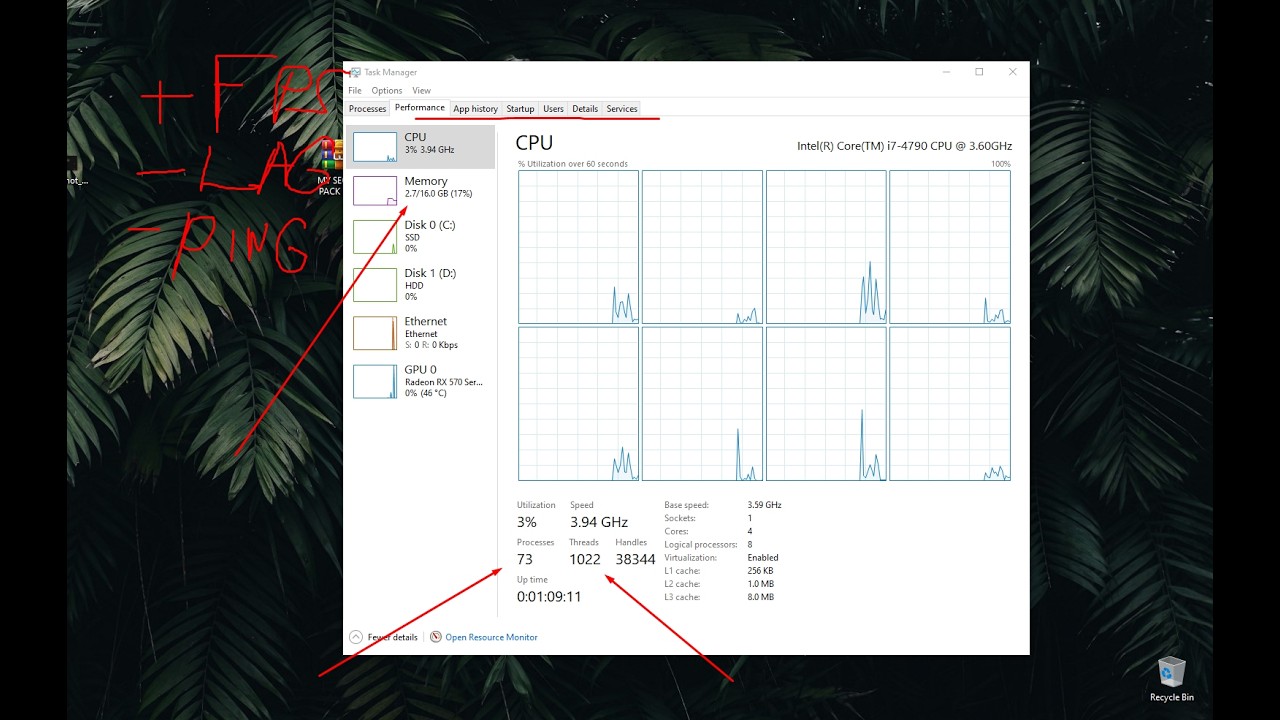1280x720 pixels.
Task: Select the CPU mini graph thumbnail
Action: click(375, 147)
